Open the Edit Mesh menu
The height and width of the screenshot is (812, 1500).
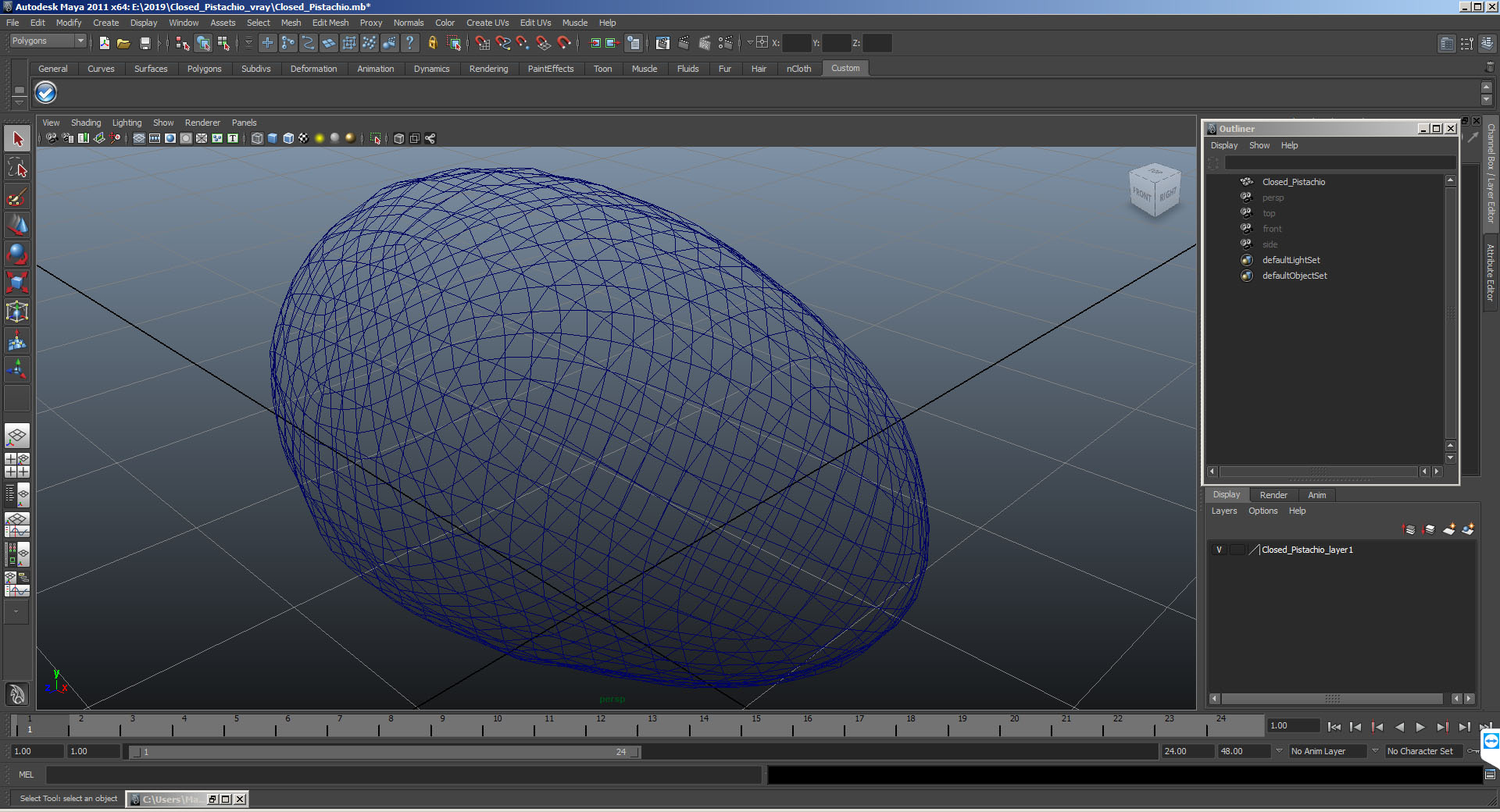(x=330, y=23)
